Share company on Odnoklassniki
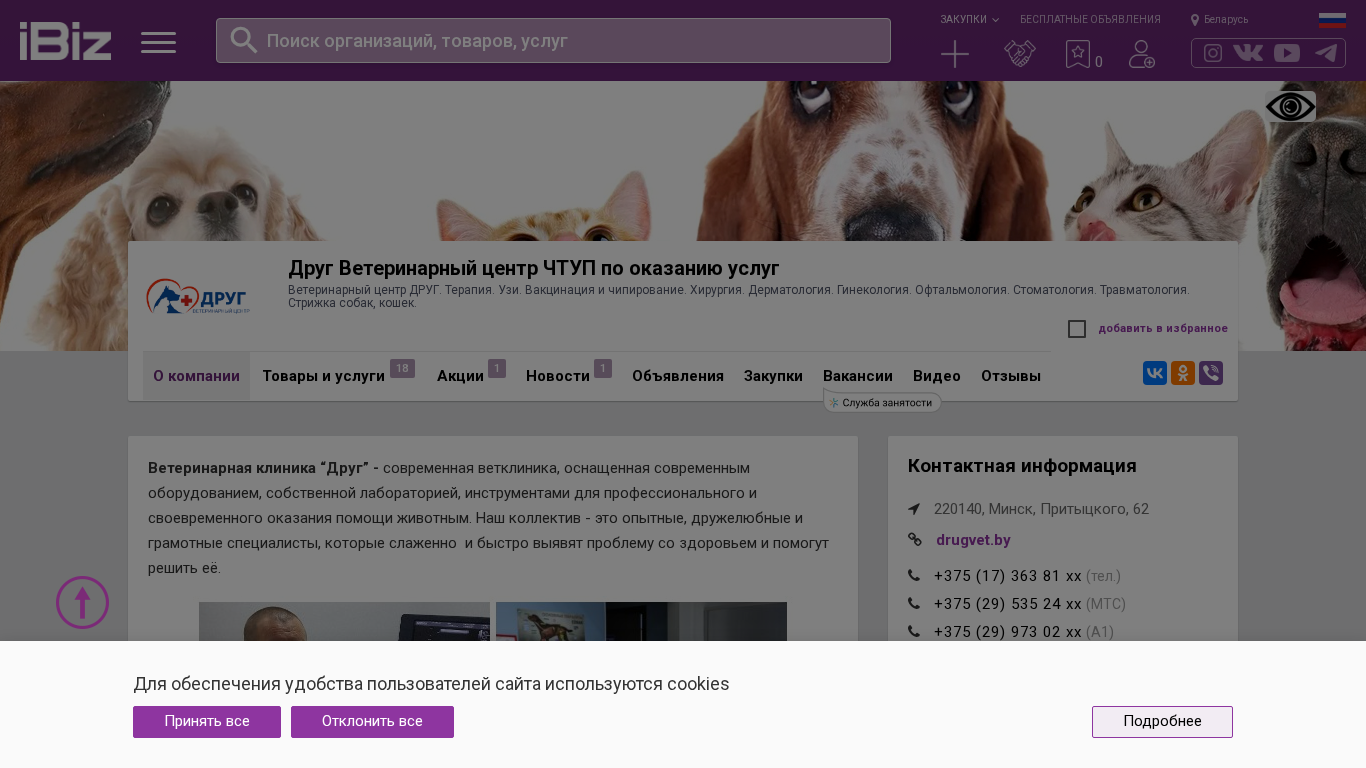The image size is (1366, 768). coord(1183,373)
